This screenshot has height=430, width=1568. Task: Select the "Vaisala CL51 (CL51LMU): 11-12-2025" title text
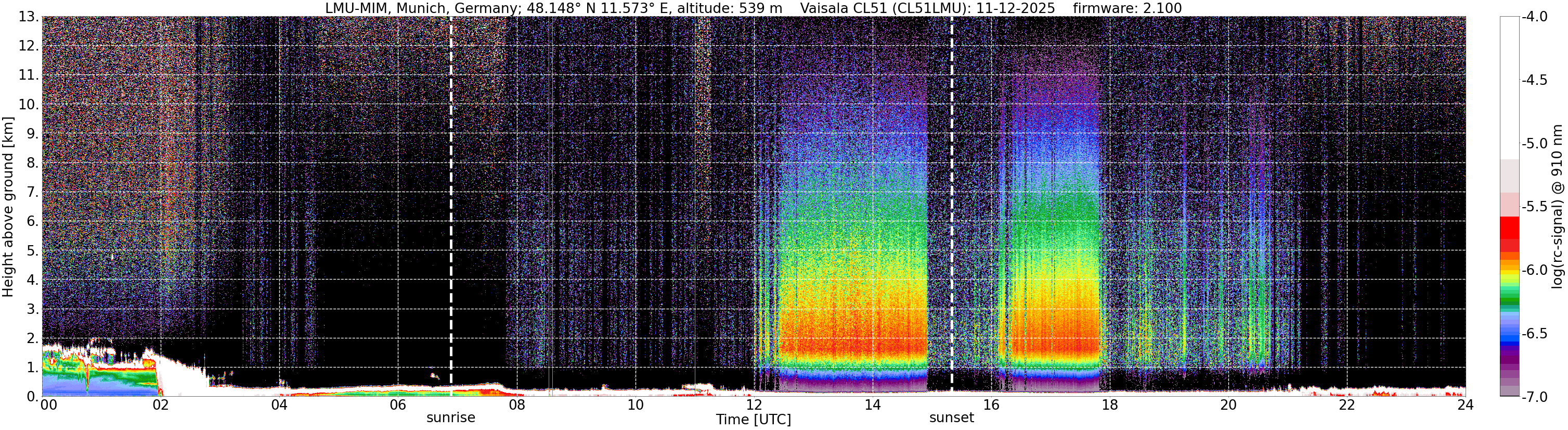click(x=927, y=8)
